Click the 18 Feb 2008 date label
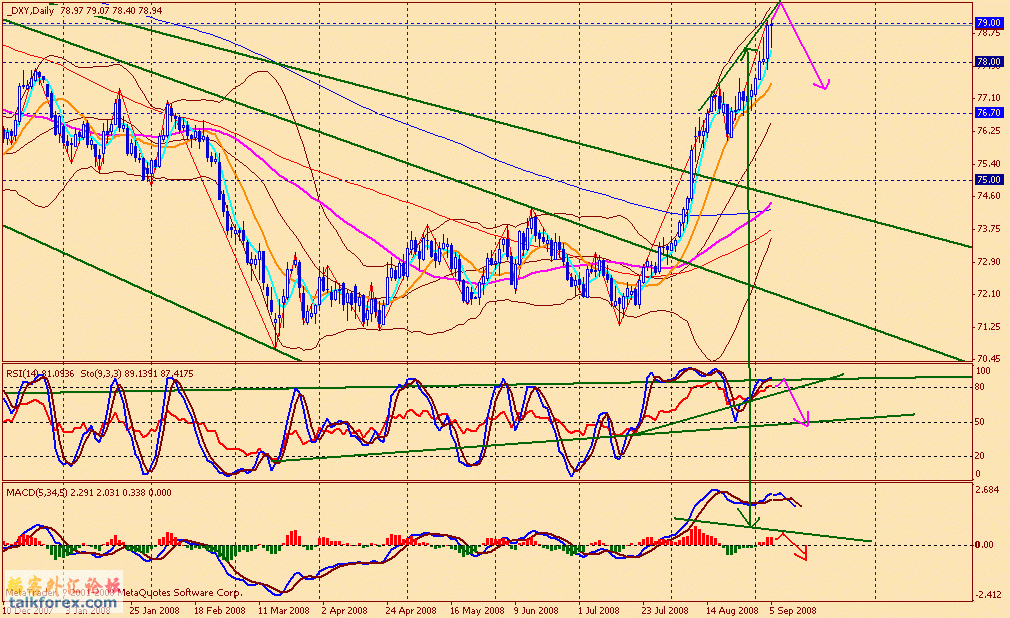1010x618 pixels. point(220,611)
